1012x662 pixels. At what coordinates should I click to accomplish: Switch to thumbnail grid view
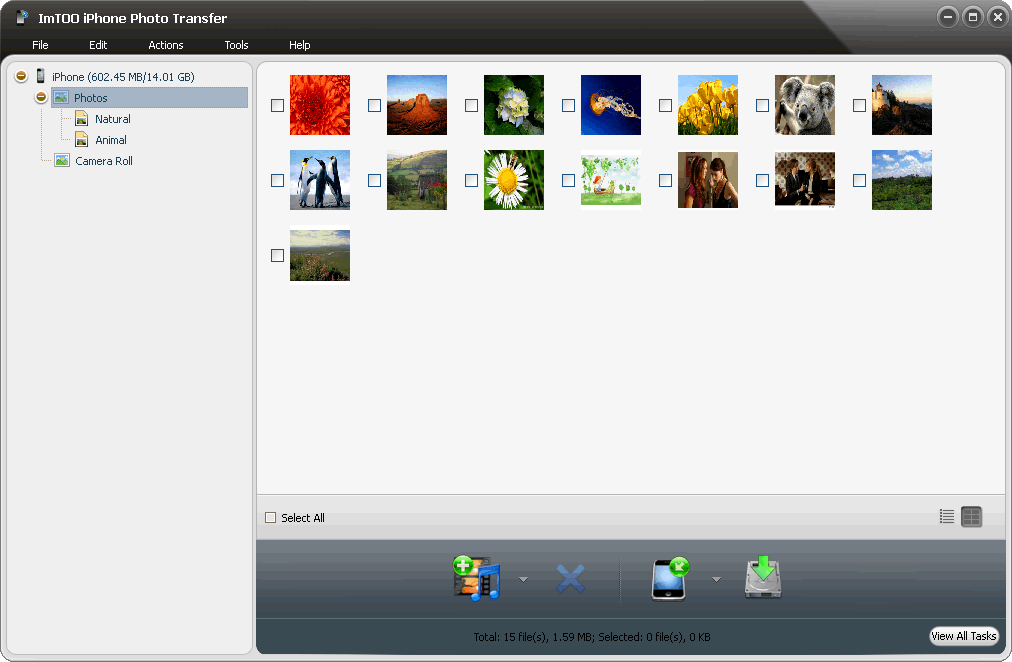point(971,517)
